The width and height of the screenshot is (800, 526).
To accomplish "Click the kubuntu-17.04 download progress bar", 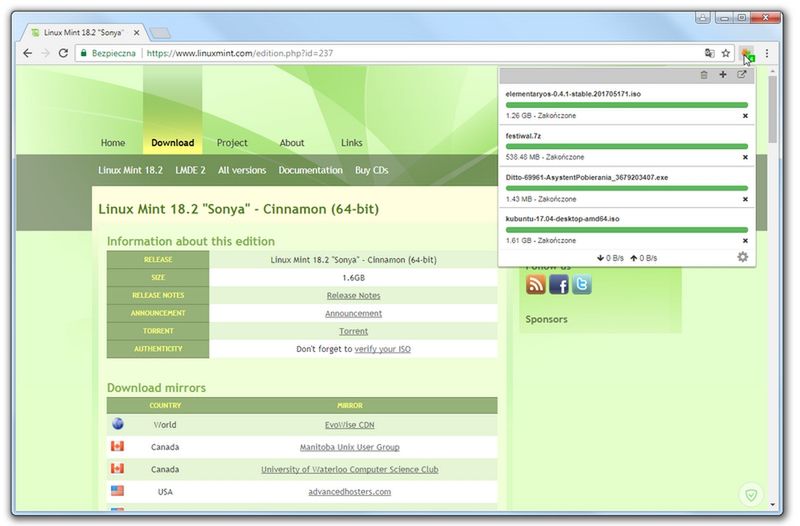I will [627, 230].
